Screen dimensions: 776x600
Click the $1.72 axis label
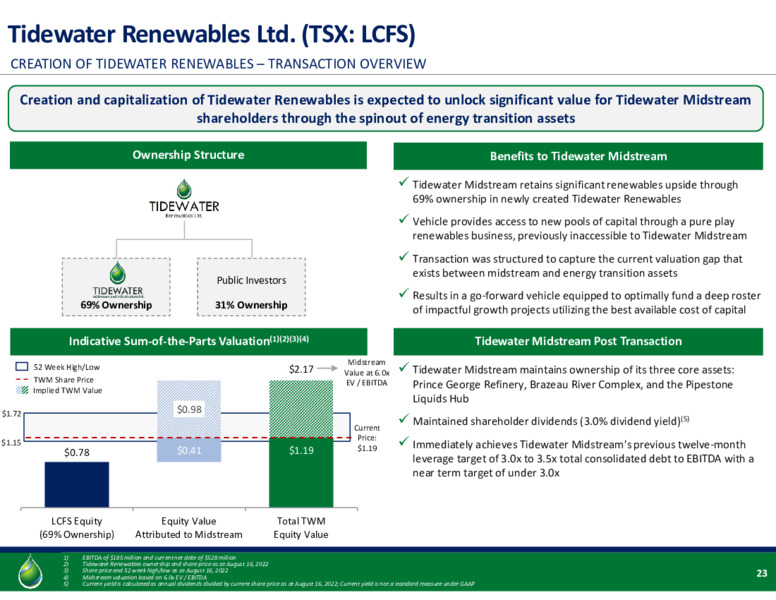tap(11, 413)
